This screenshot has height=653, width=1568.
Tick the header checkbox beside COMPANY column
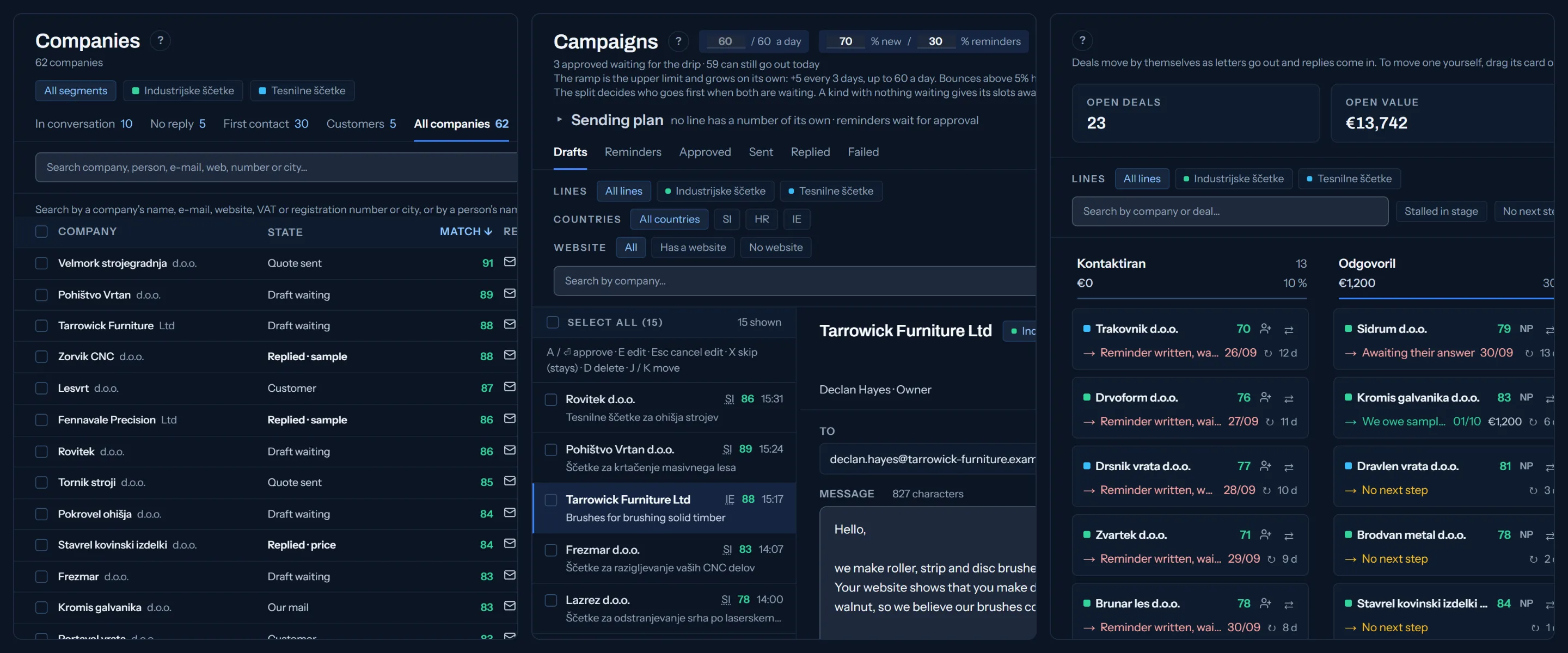point(41,231)
